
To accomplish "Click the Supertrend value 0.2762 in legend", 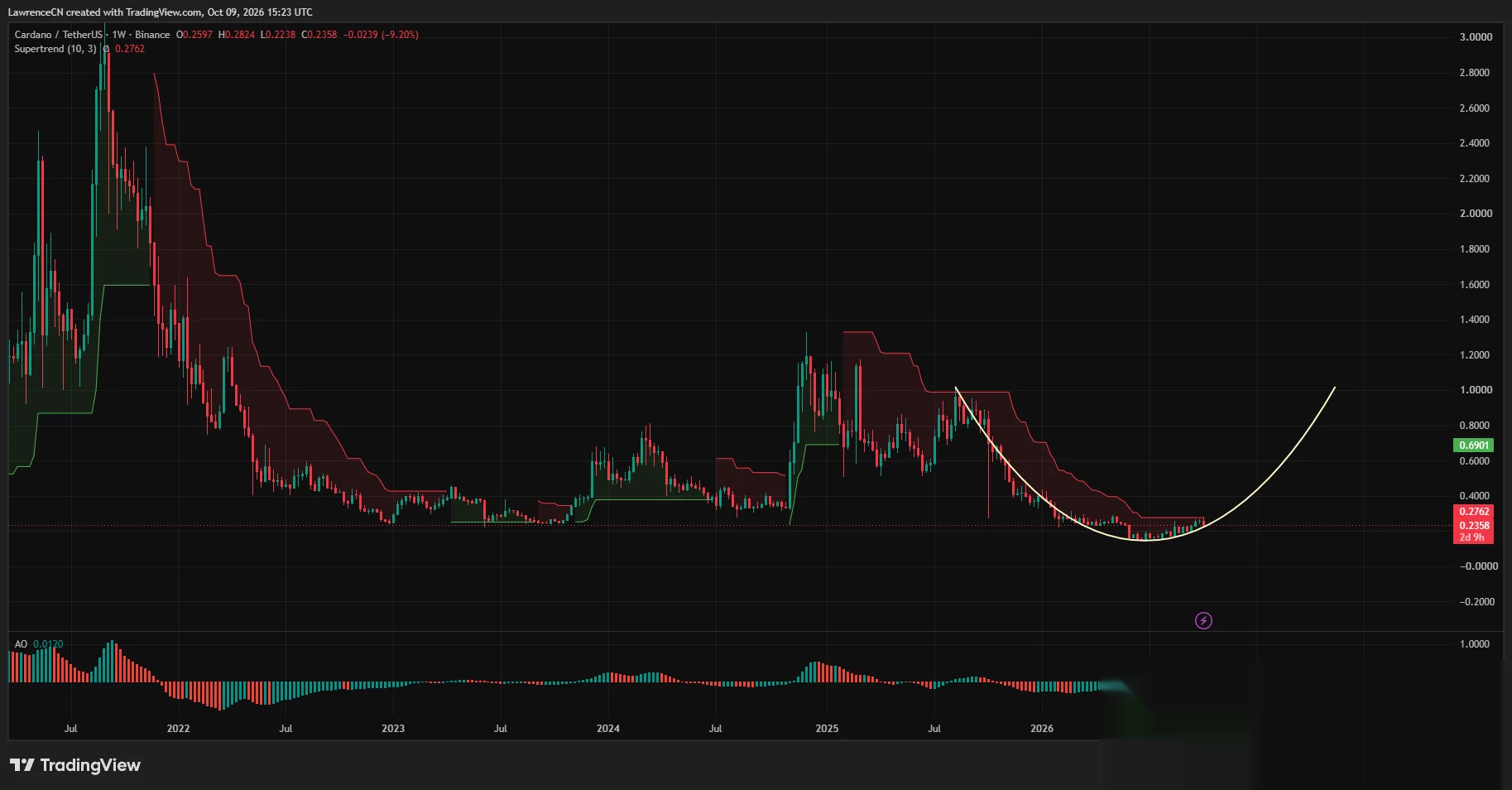I will 130,49.
